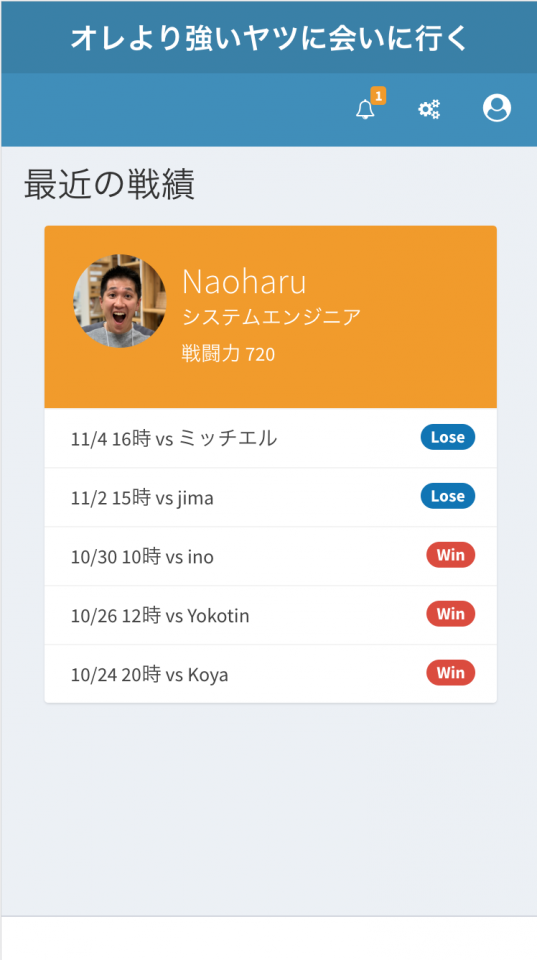
Task: Click the システムエンジニア job title
Action: pos(271,317)
